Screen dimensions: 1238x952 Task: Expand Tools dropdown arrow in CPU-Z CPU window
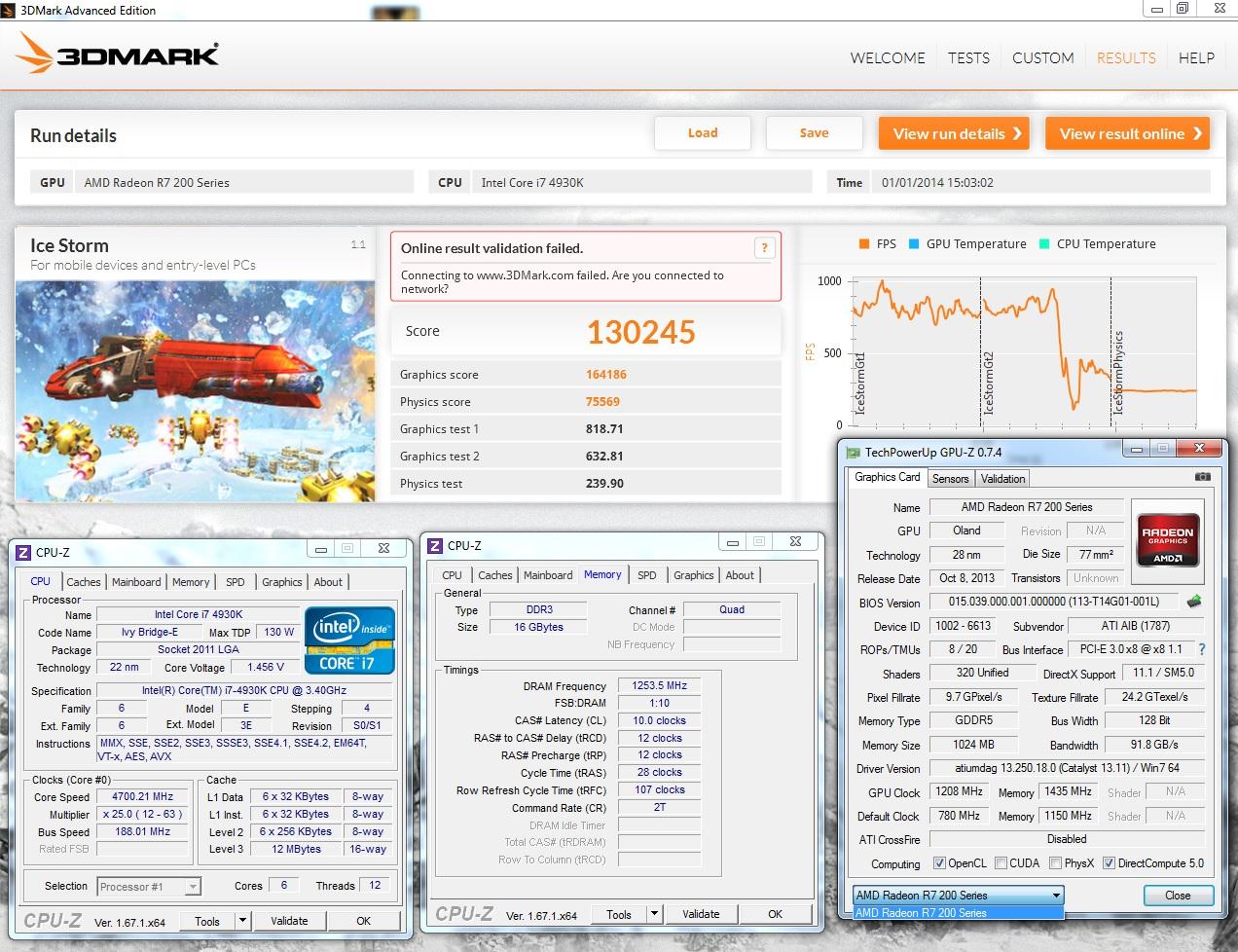coord(242,921)
